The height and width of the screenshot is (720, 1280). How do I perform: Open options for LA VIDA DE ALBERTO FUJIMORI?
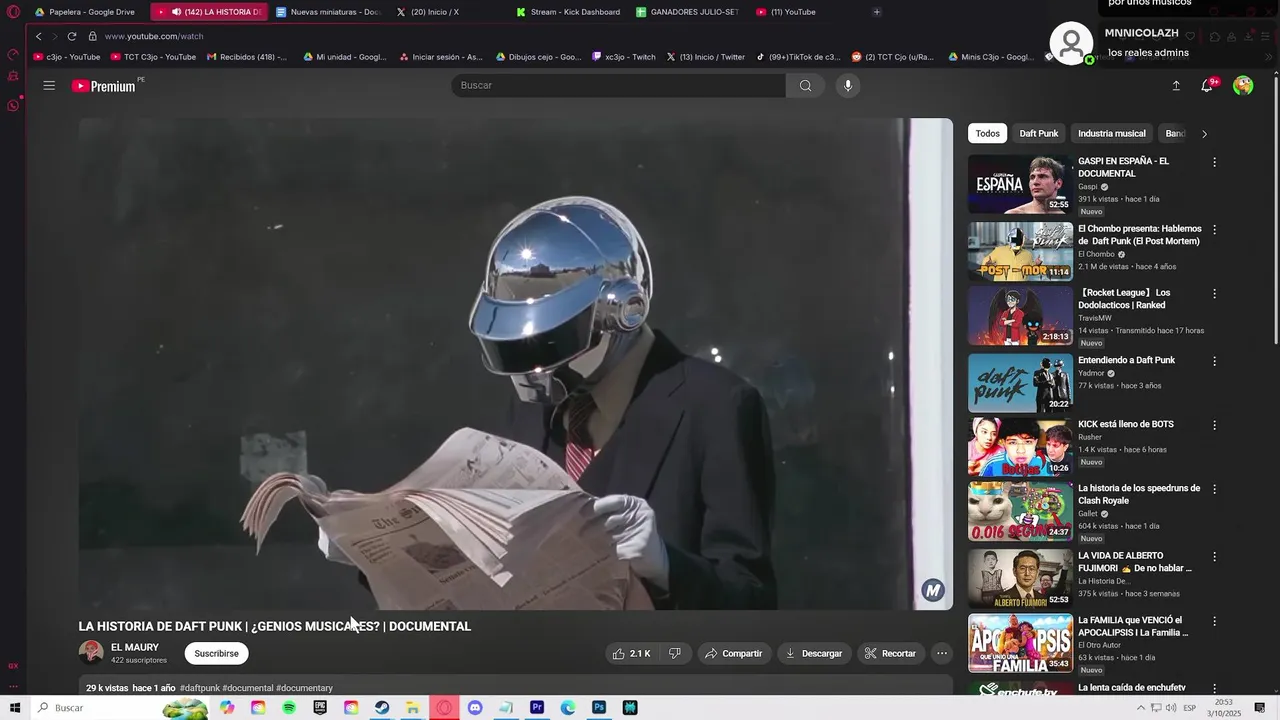point(1215,557)
